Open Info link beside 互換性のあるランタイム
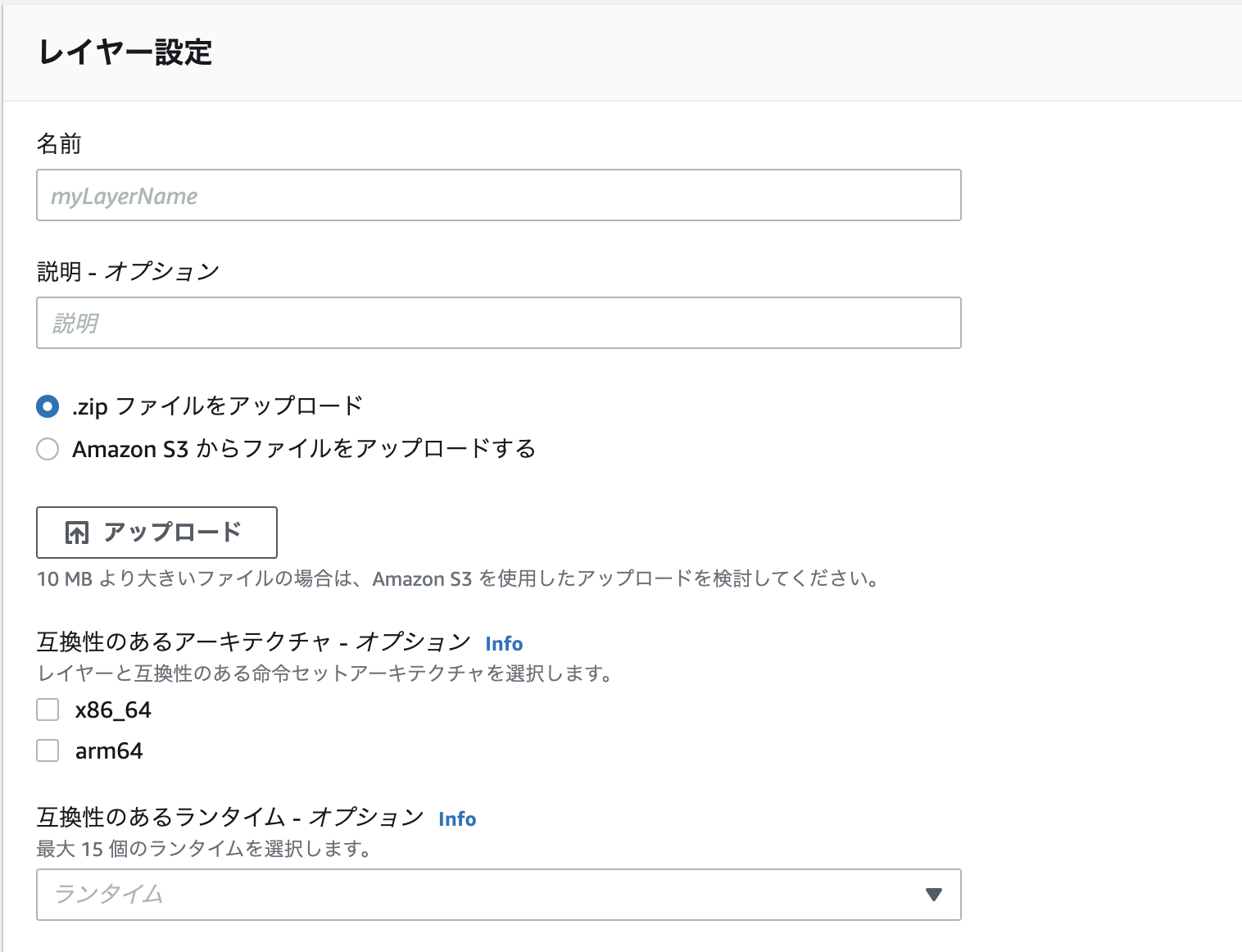Image resolution: width=1242 pixels, height=952 pixels. (457, 818)
